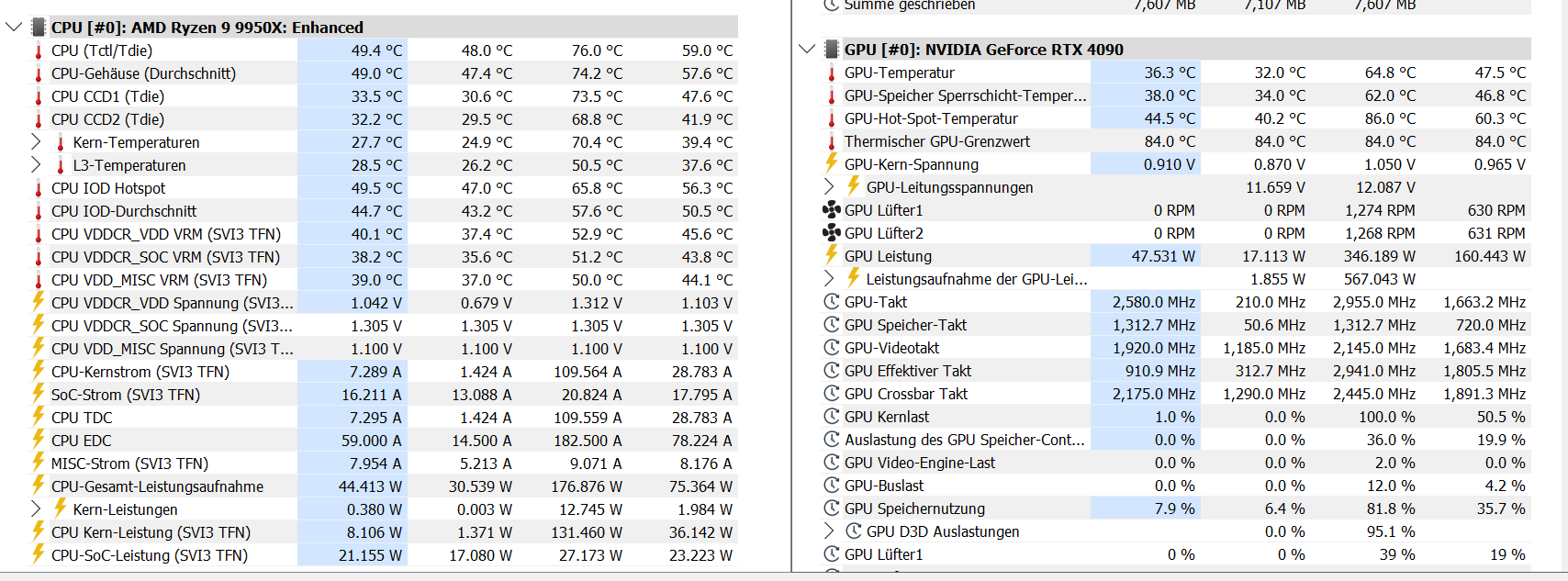Click thermometer icon of CPU VDDCR_VDD VRM

coord(39,234)
